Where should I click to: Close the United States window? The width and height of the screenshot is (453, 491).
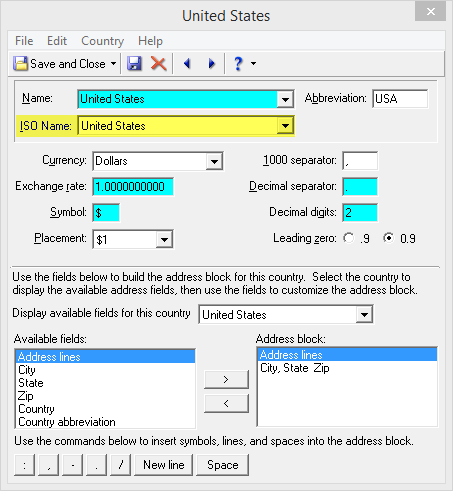(x=430, y=12)
